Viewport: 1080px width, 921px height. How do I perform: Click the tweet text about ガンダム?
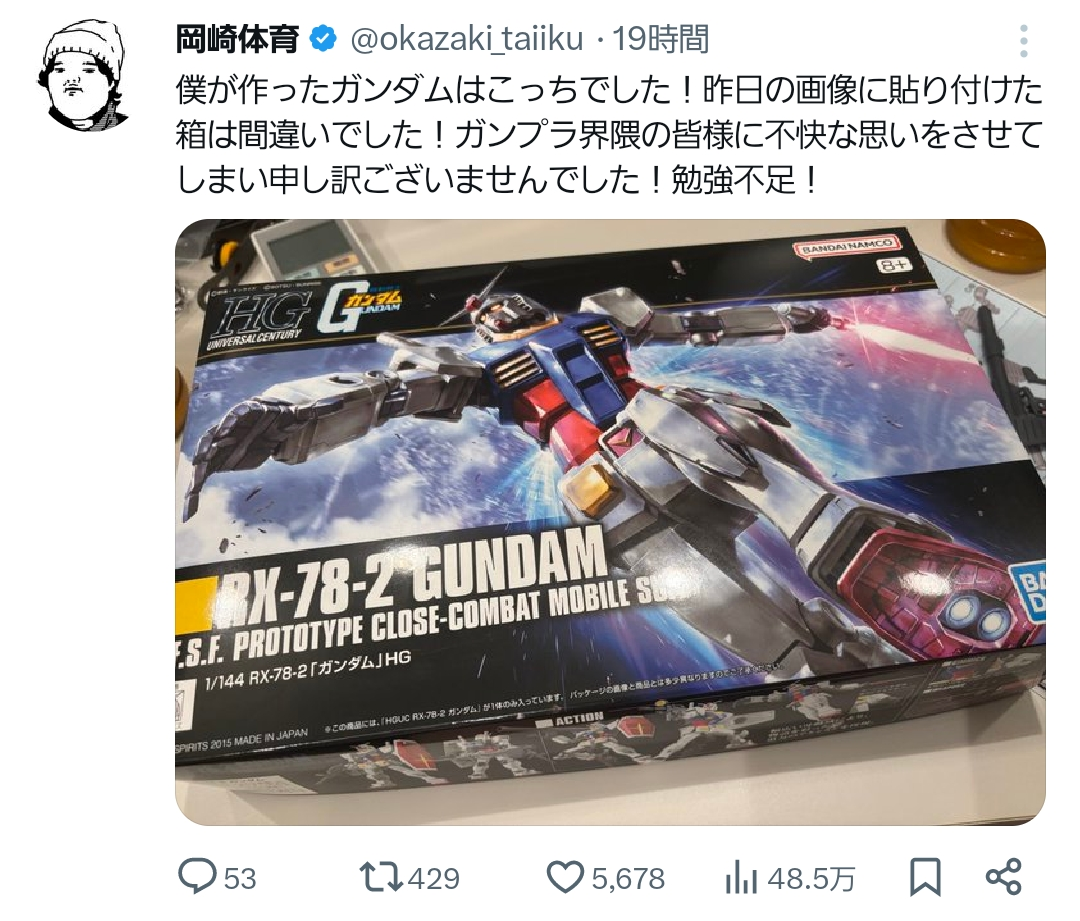610,136
